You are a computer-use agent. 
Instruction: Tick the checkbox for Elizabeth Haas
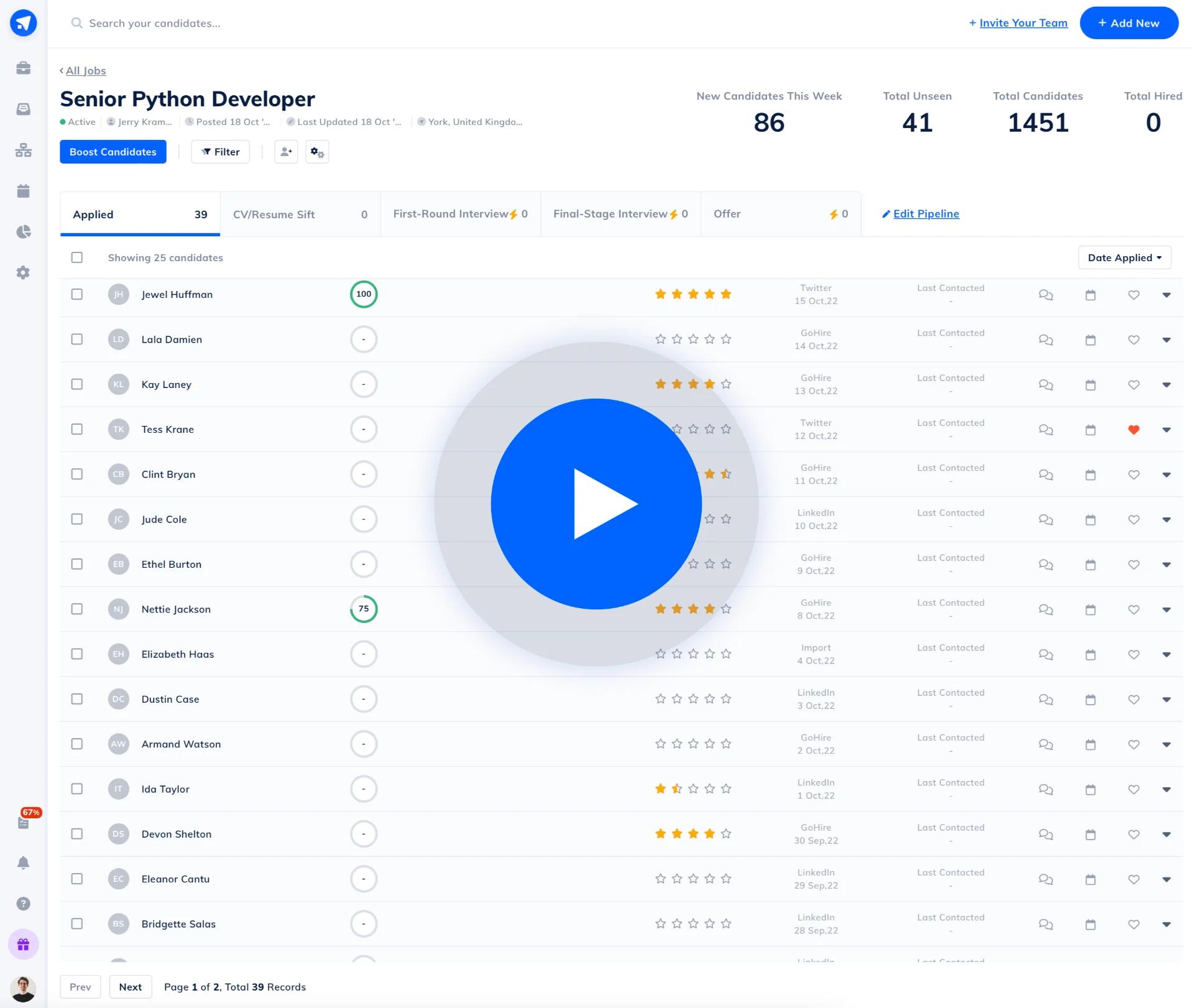tap(77, 654)
